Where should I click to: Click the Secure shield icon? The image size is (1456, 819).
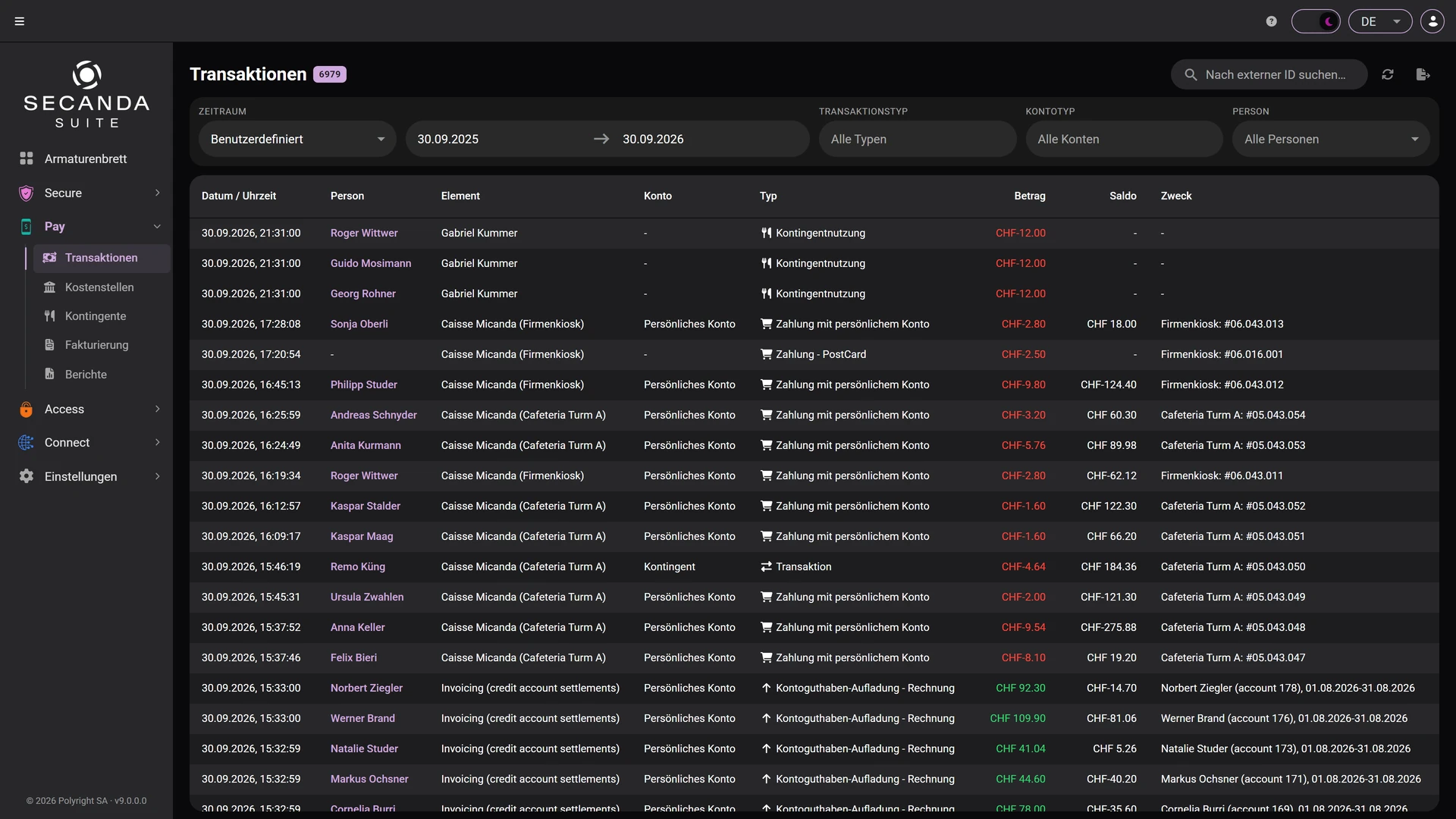coord(27,193)
